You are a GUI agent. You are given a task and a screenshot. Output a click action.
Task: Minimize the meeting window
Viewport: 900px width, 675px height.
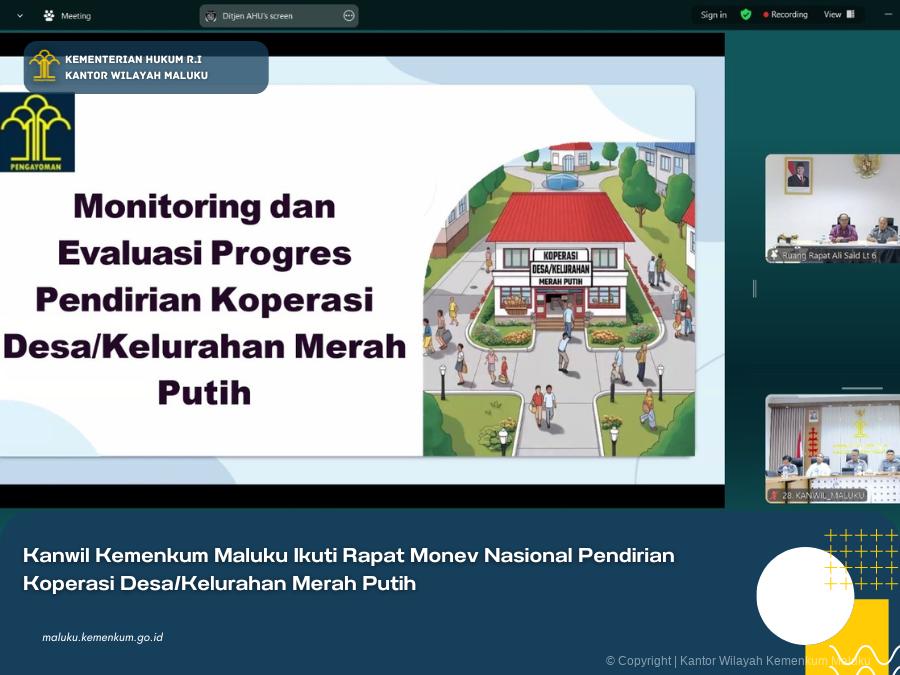[889, 15]
